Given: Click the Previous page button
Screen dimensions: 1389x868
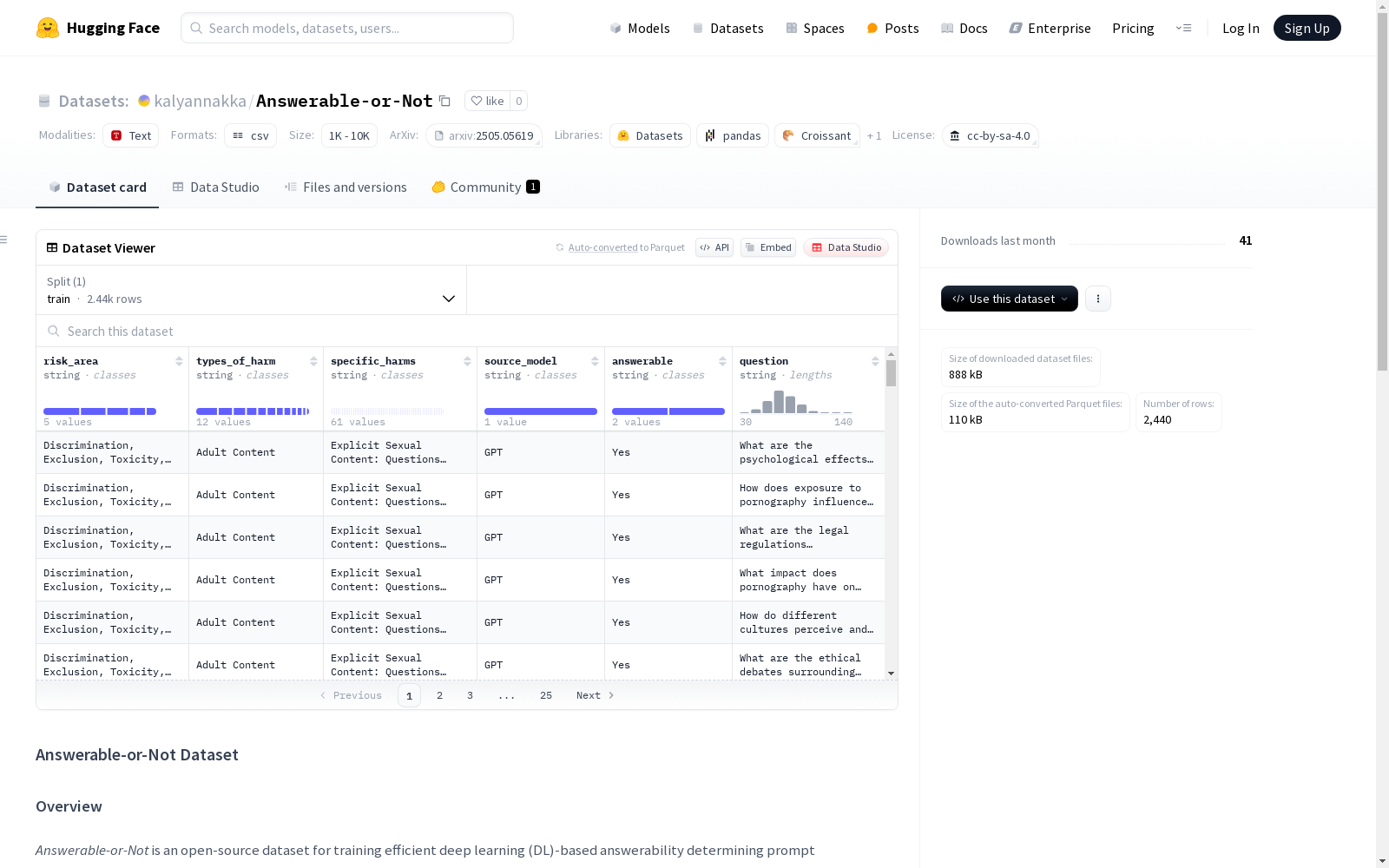Looking at the screenshot, I should pyautogui.click(x=351, y=695).
